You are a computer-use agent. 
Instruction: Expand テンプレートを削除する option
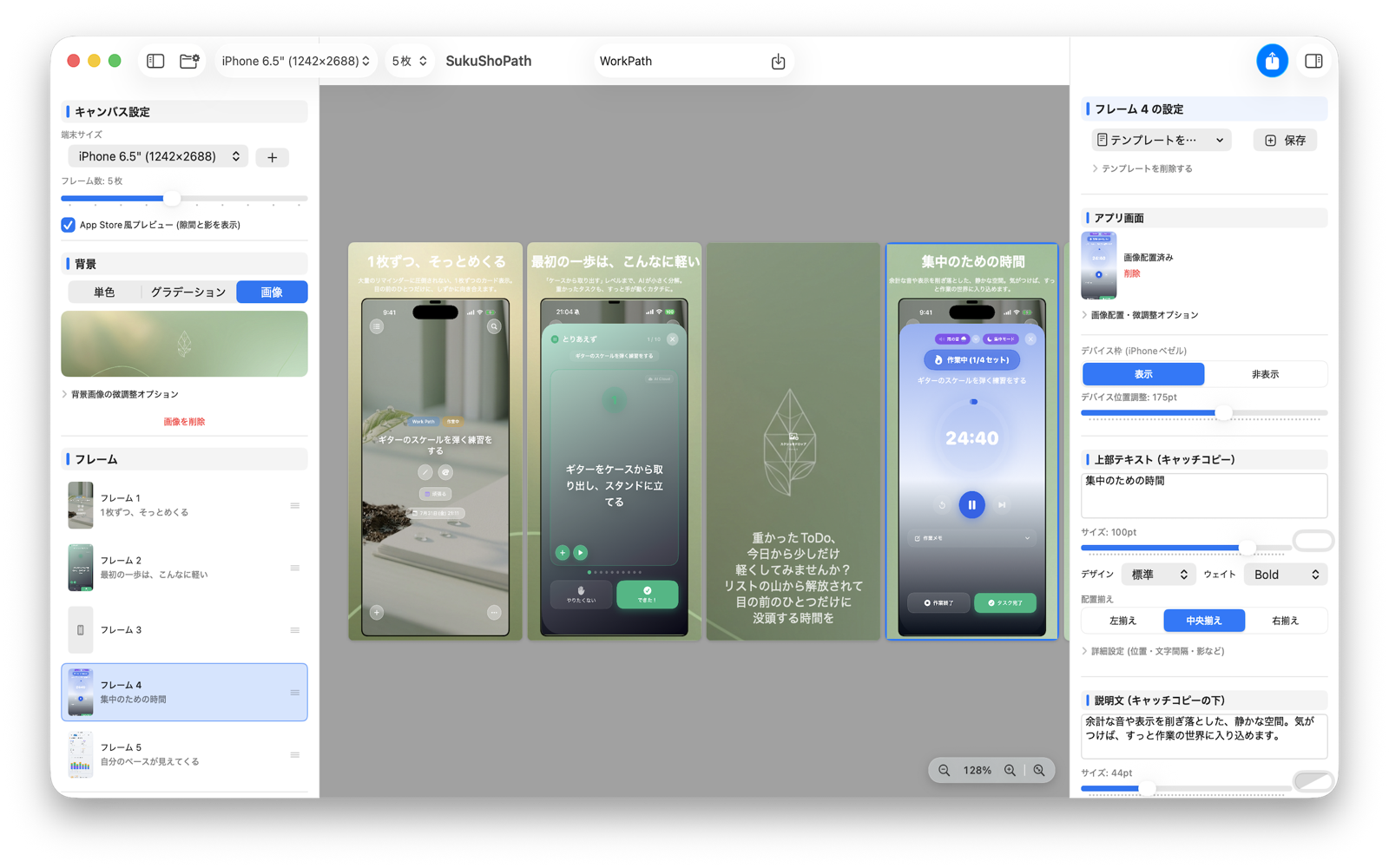click(x=1142, y=168)
